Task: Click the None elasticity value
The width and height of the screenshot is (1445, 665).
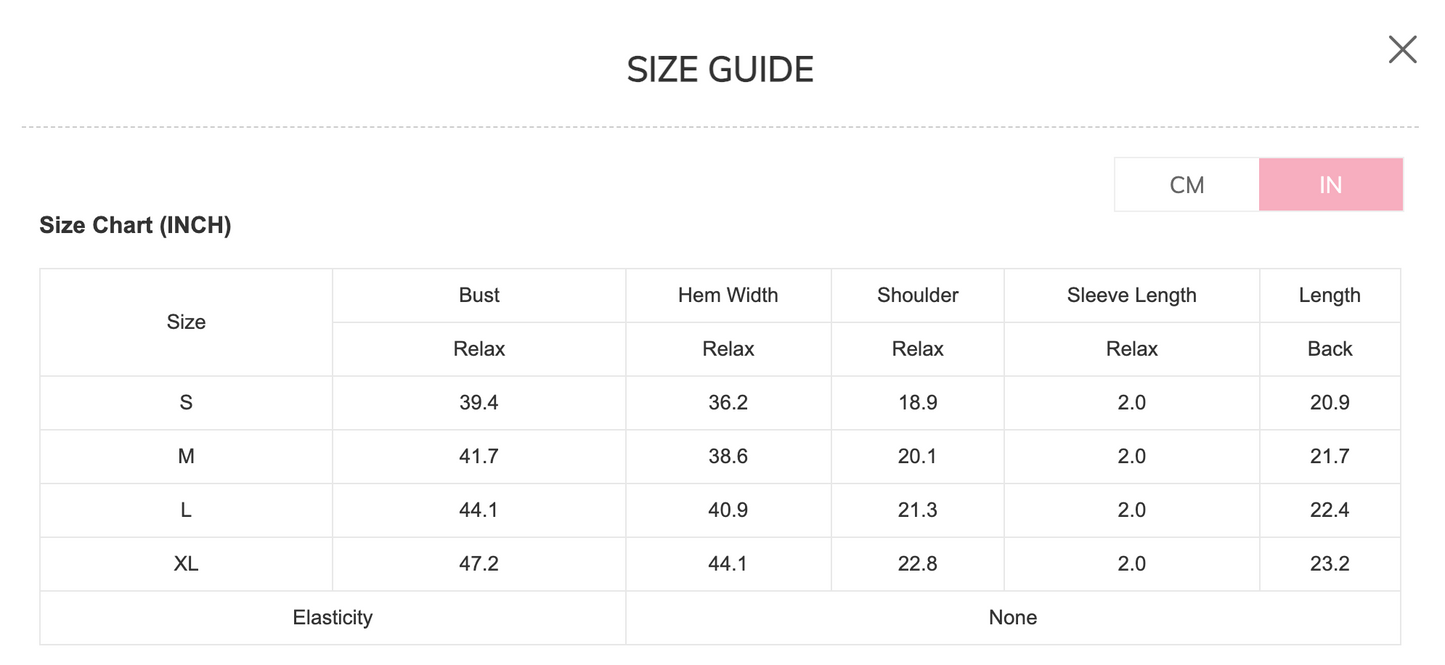Action: 1012,618
